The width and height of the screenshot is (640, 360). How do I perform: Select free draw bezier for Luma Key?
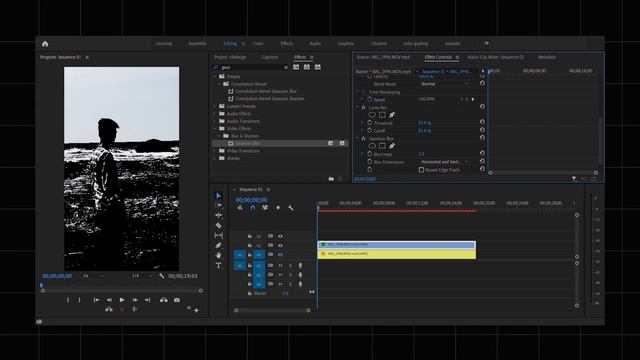tap(392, 115)
